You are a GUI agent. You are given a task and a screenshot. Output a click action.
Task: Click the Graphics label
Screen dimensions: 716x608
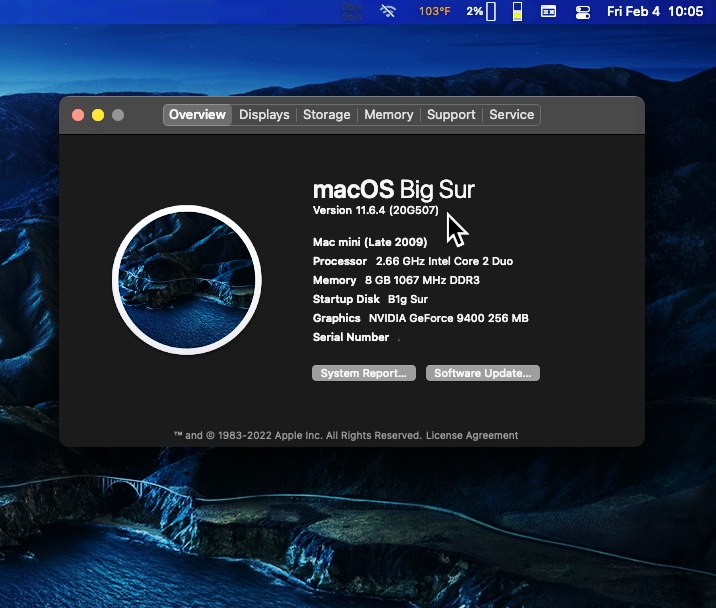click(x=337, y=318)
